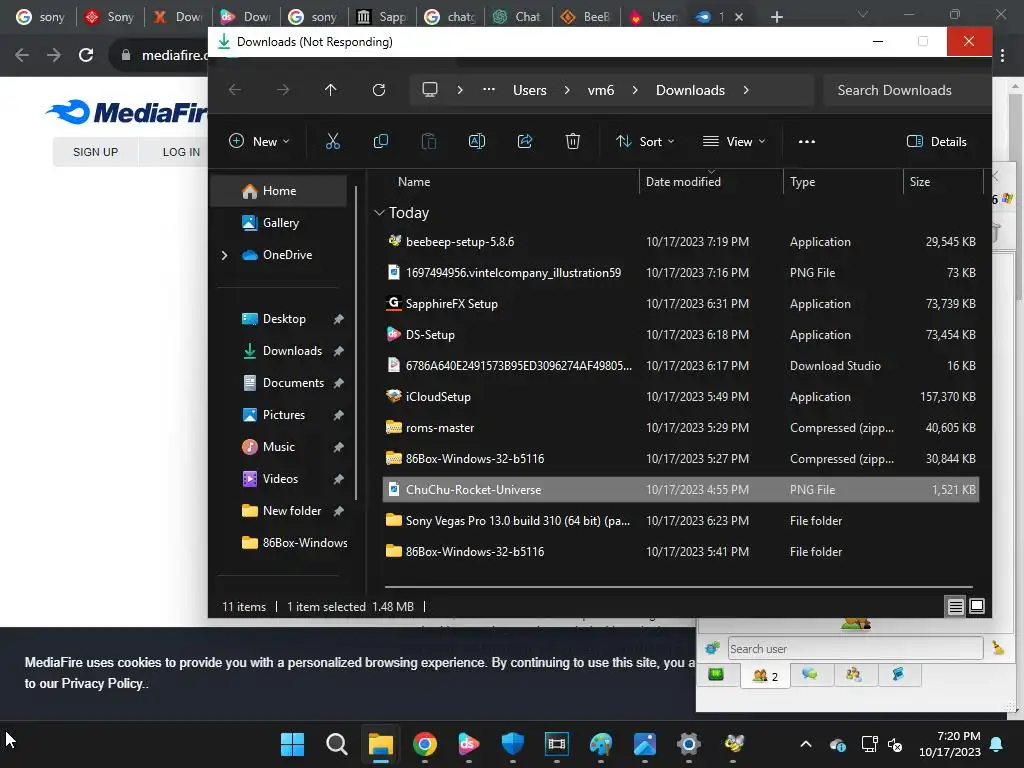The width and height of the screenshot is (1024, 768).
Task: Click the Copy icon in Explorer toolbar
Action: pyautogui.click(x=381, y=141)
